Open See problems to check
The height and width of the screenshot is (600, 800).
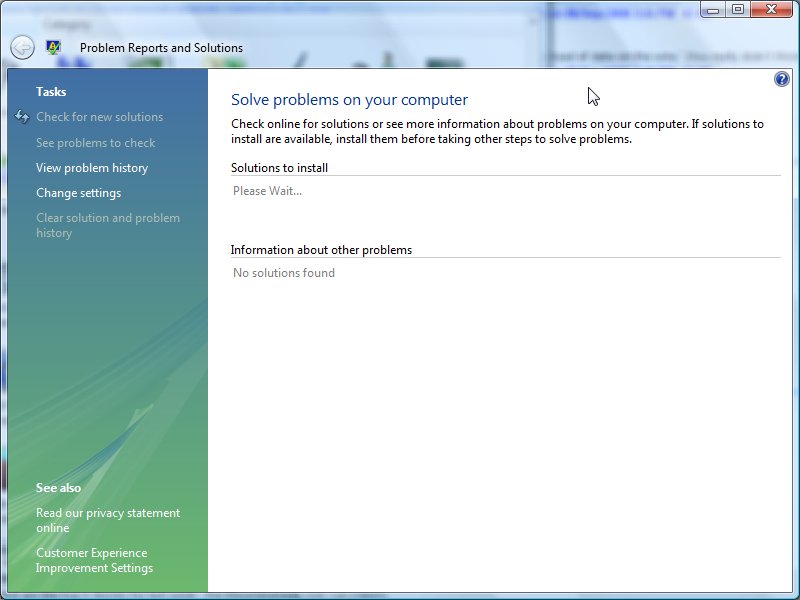pos(95,143)
